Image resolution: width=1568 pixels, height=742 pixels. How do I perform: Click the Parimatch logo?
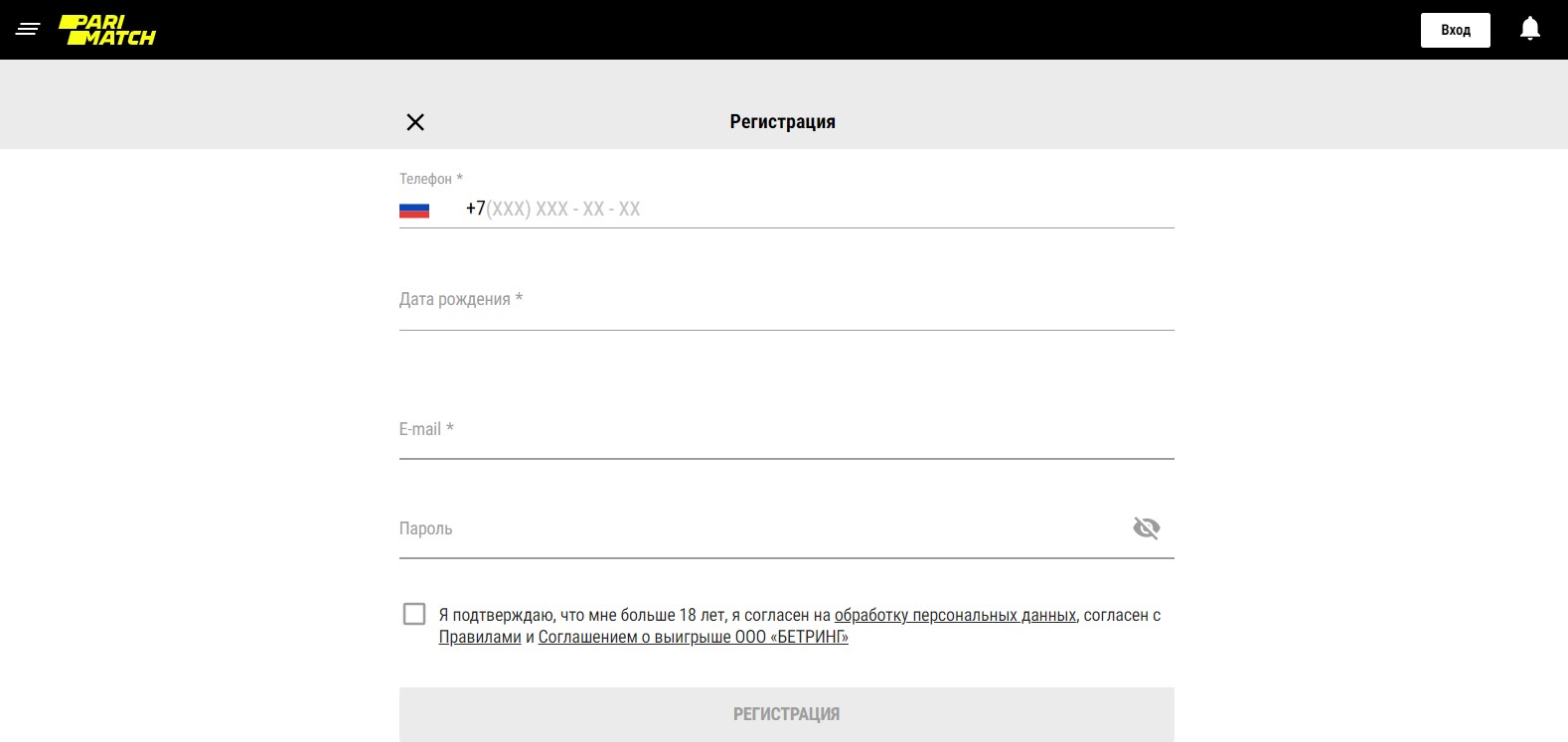click(107, 30)
